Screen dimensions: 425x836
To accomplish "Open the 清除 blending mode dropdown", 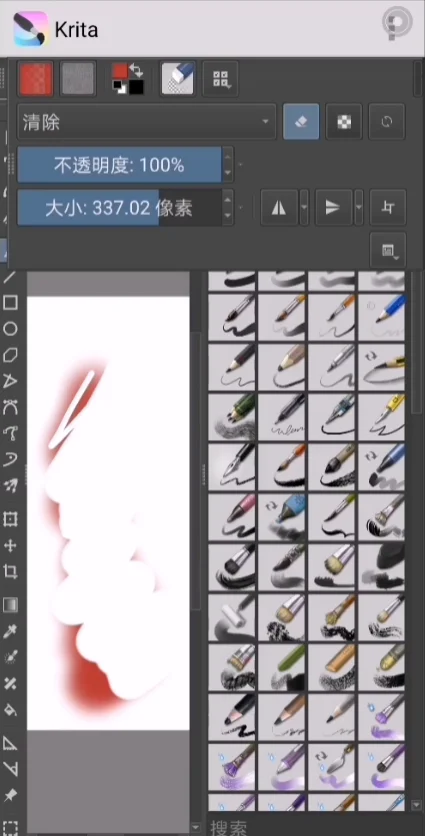I will coord(147,122).
